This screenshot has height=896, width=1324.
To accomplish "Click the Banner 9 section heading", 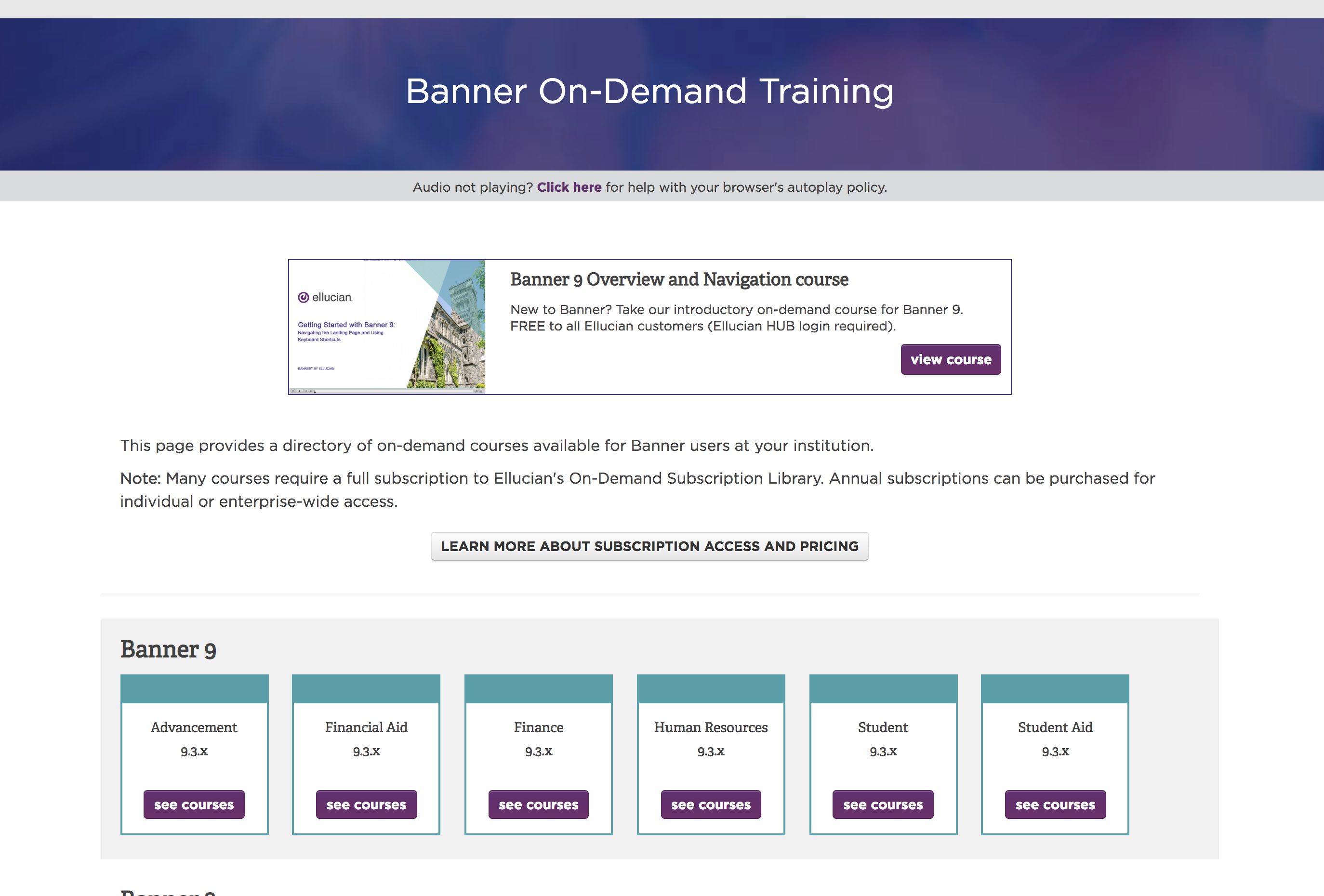I will pos(168,649).
